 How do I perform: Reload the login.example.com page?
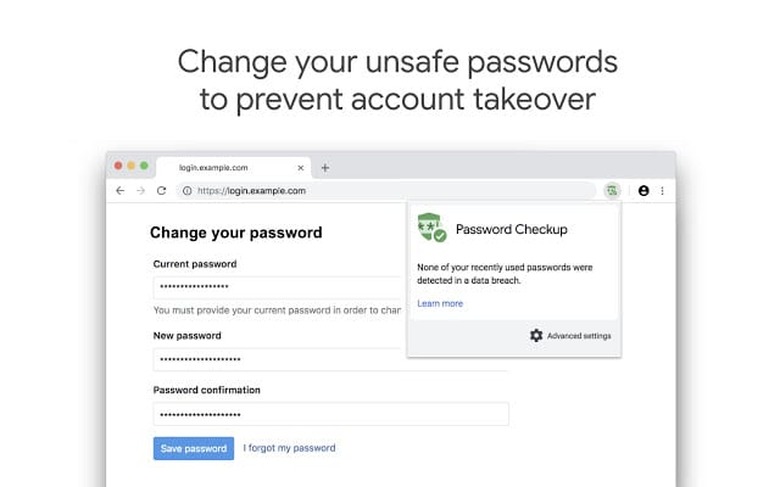point(162,190)
